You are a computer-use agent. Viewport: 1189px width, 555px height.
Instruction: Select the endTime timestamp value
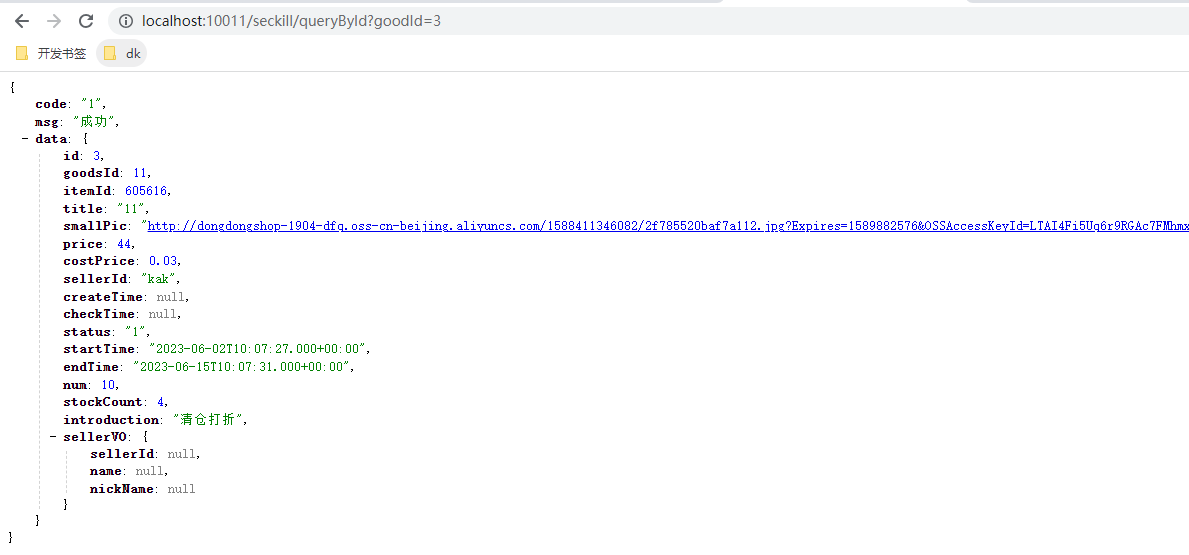coord(243,367)
